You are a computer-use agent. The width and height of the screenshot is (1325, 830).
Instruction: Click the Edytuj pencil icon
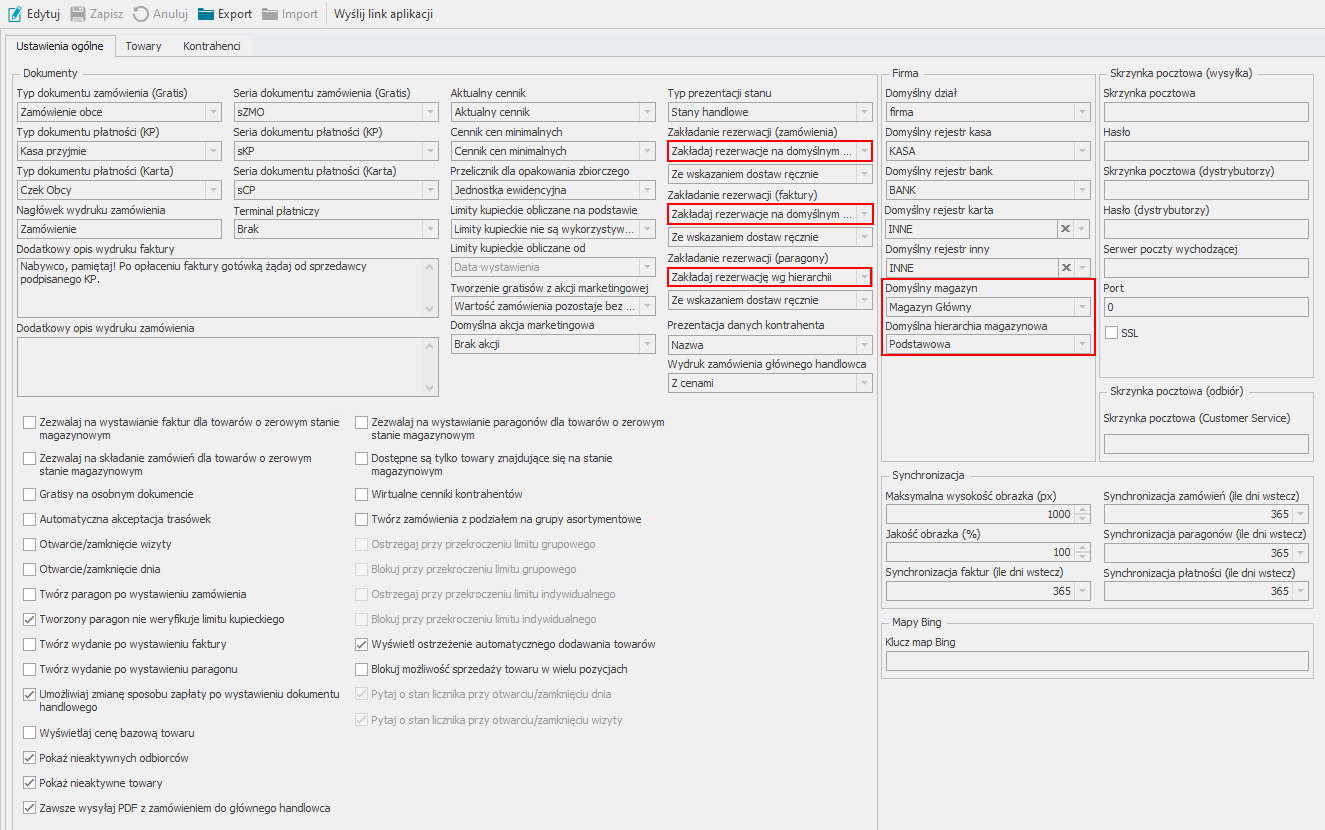(x=15, y=14)
